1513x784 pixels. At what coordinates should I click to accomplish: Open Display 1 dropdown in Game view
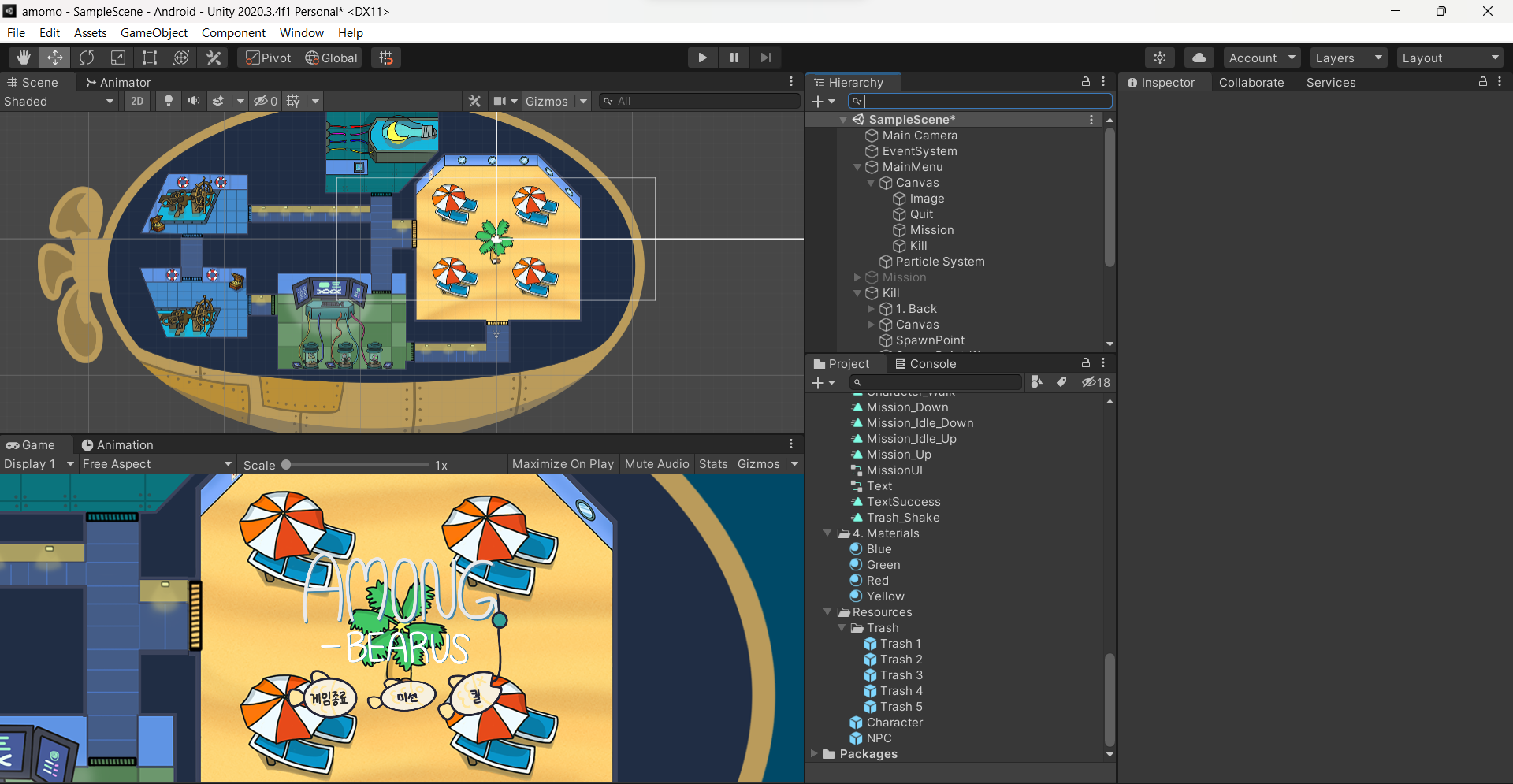pyautogui.click(x=39, y=464)
